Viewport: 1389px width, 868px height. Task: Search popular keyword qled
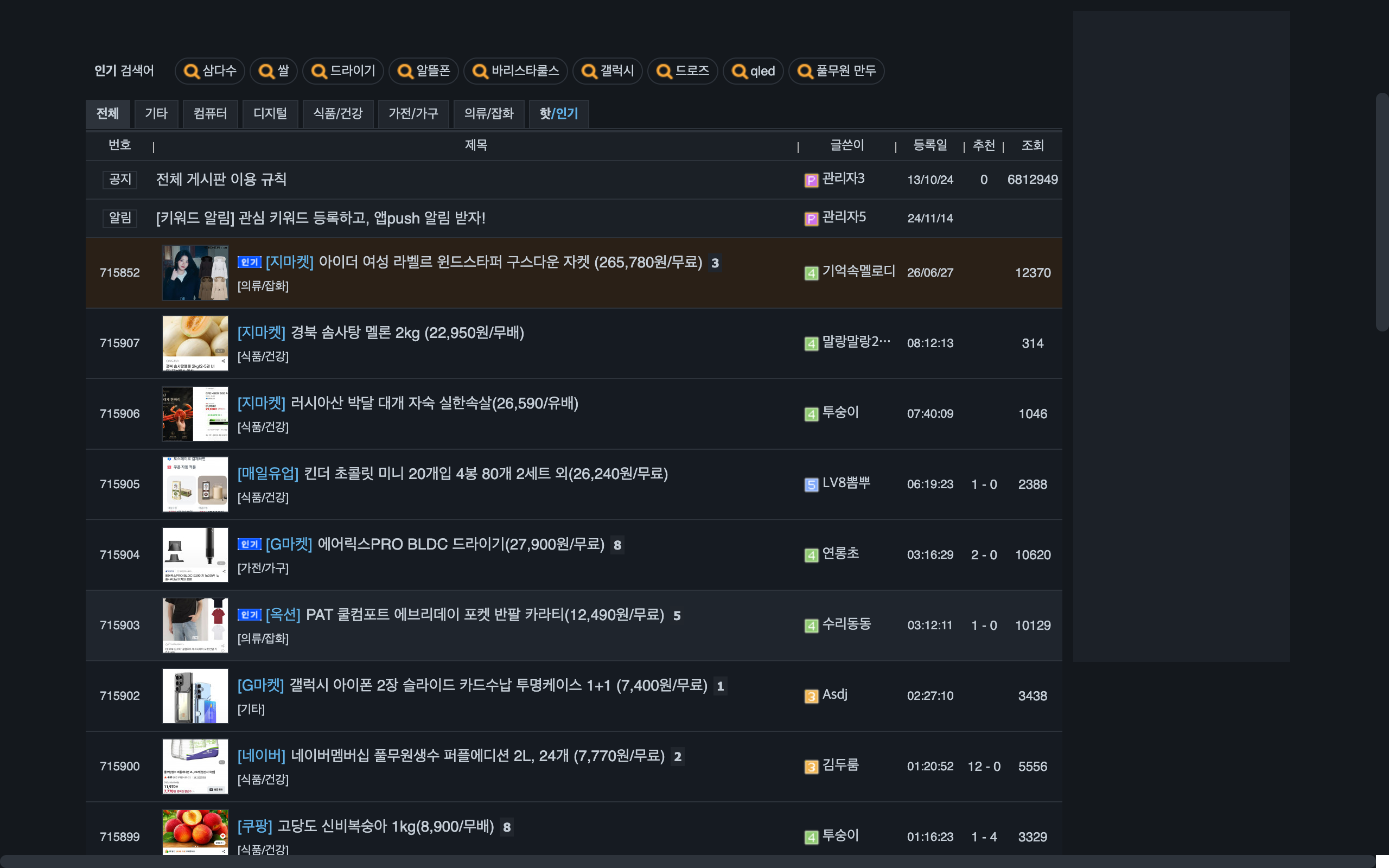[753, 71]
